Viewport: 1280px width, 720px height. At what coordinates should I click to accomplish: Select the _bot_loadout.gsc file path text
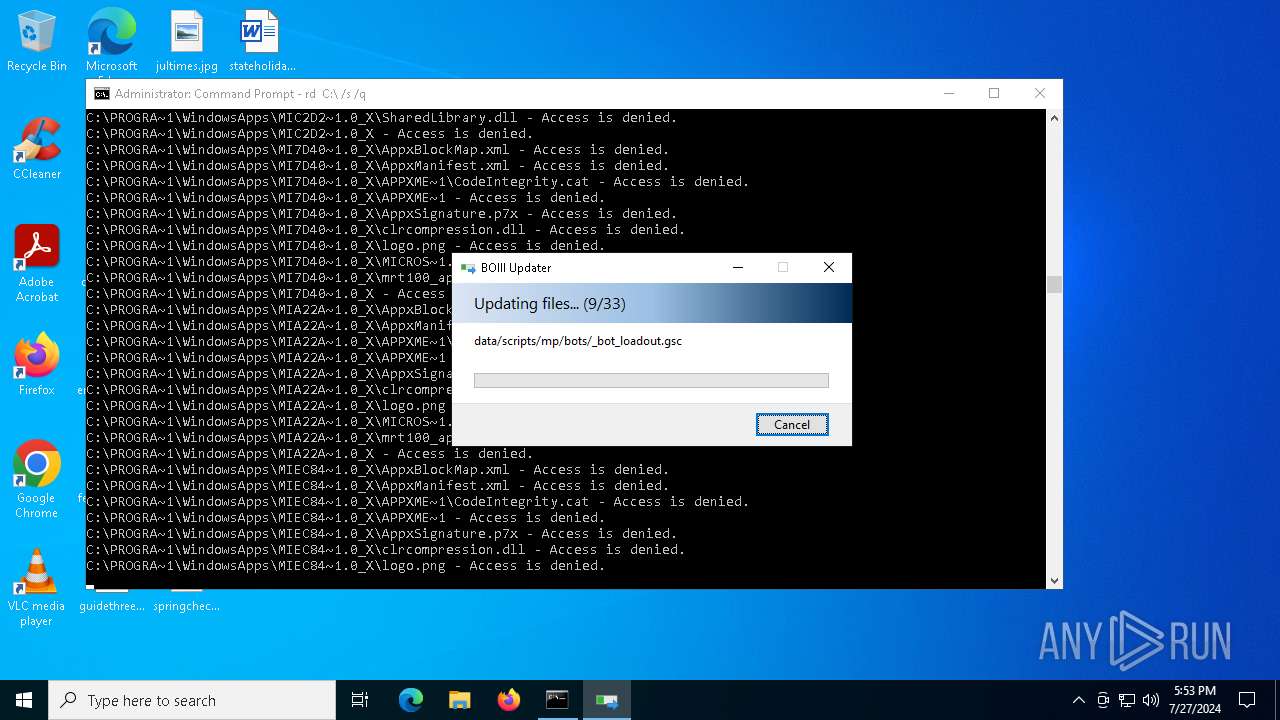pyautogui.click(x=578, y=341)
